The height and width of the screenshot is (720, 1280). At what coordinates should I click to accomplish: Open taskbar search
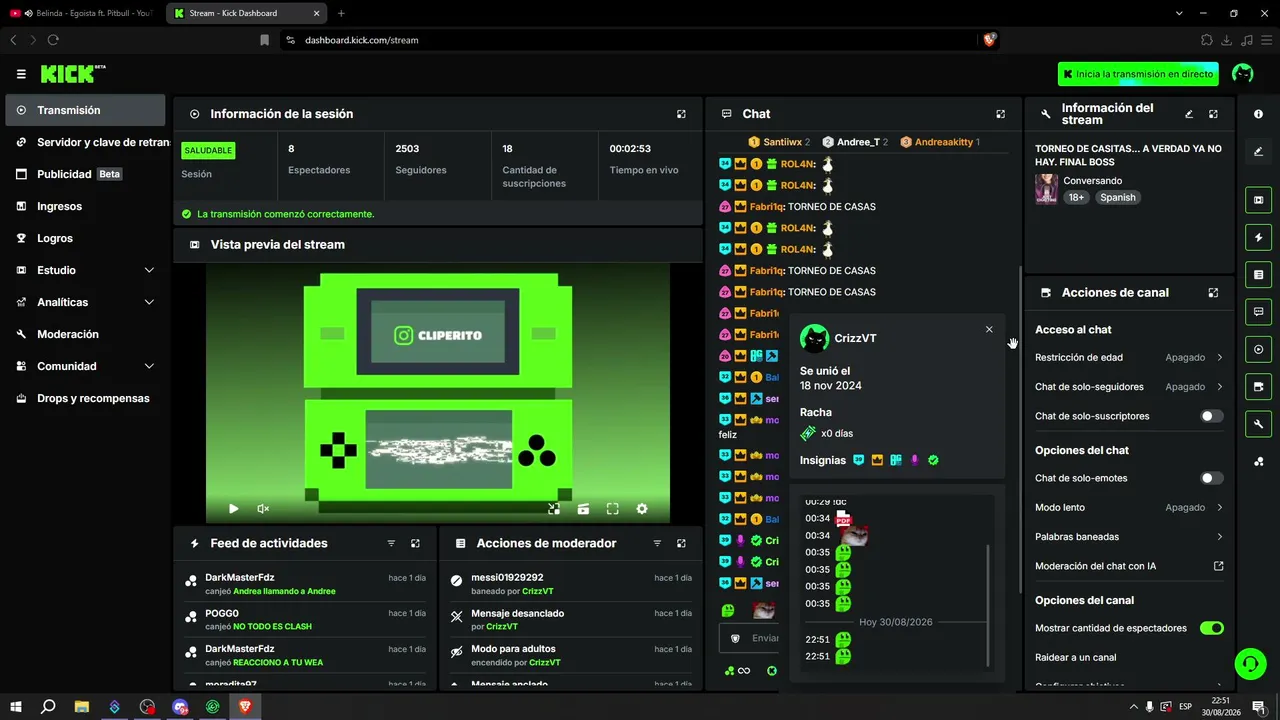pos(48,707)
